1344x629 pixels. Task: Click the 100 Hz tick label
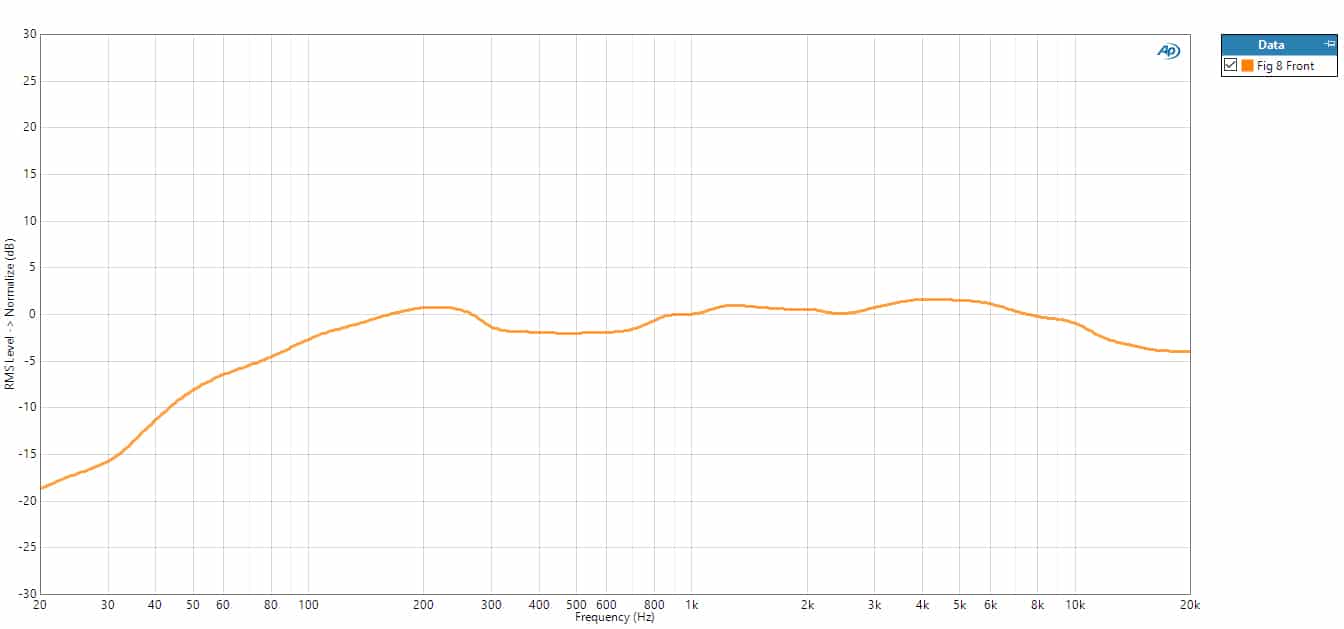(x=308, y=605)
